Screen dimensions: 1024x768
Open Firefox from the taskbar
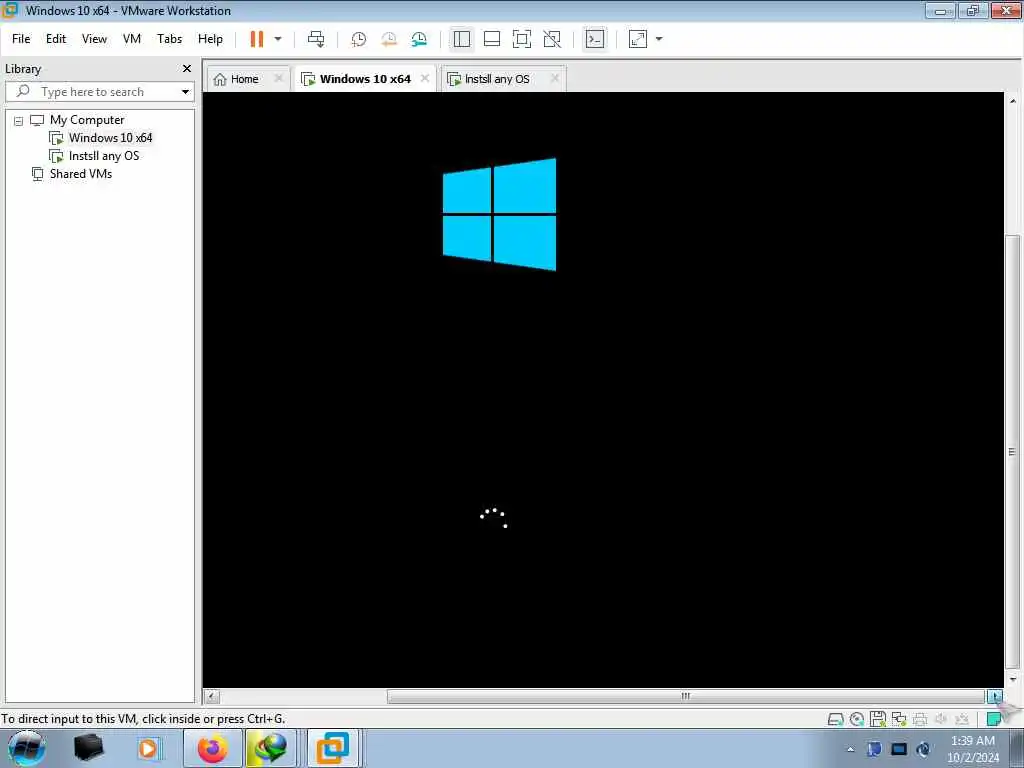click(x=213, y=748)
